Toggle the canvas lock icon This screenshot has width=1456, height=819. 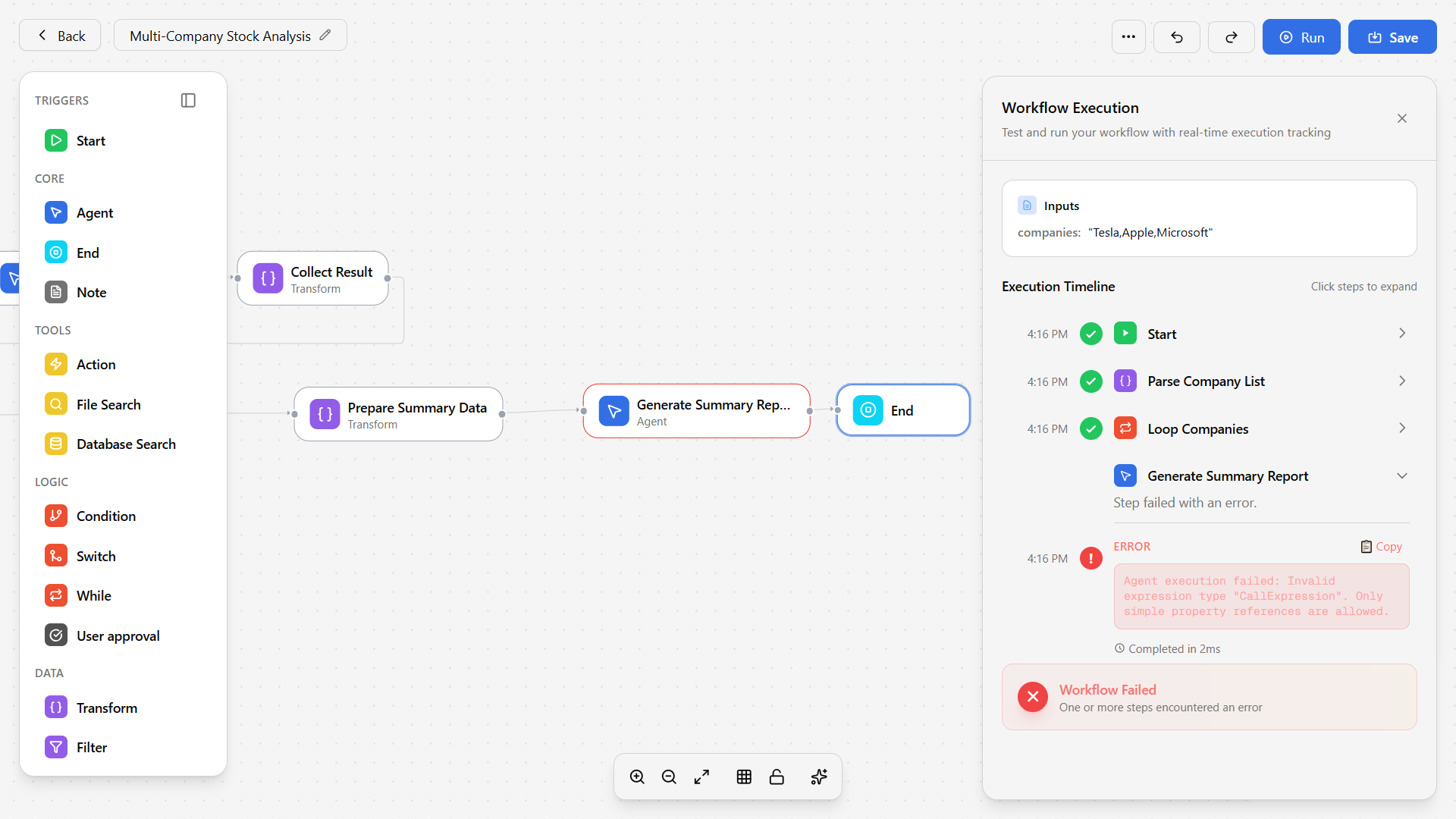pos(777,777)
